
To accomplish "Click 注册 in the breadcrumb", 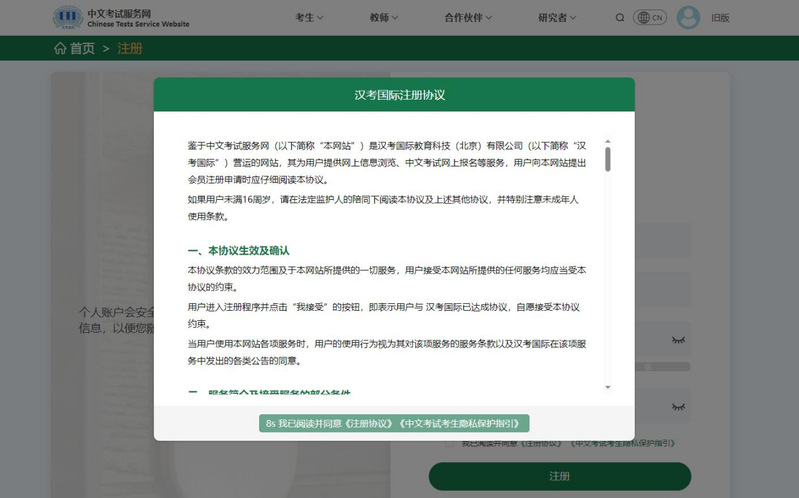I will pos(130,48).
